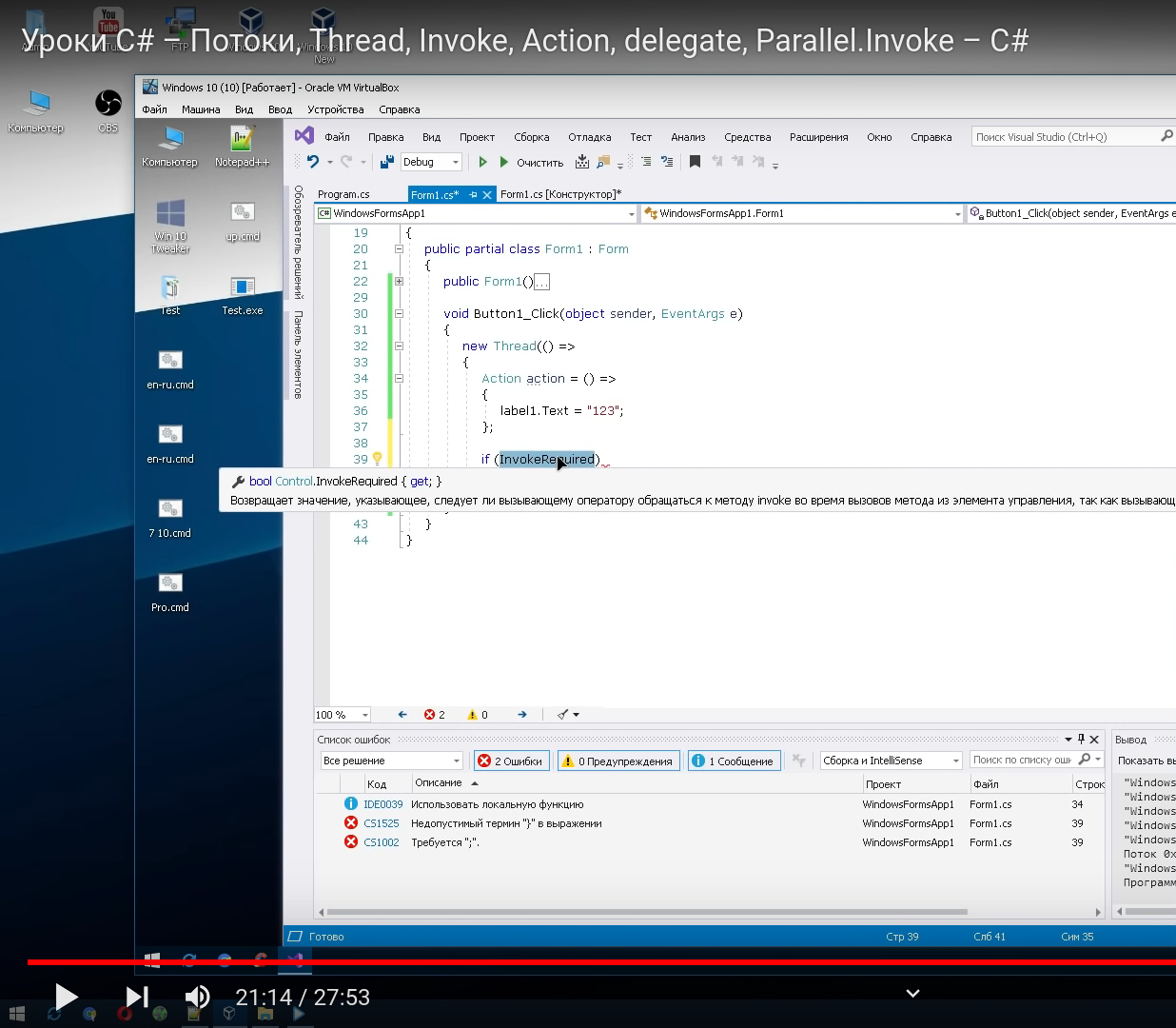The width and height of the screenshot is (1176, 1028).
Task: Click the search magnifier in Visual Studio search box
Action: (1166, 136)
